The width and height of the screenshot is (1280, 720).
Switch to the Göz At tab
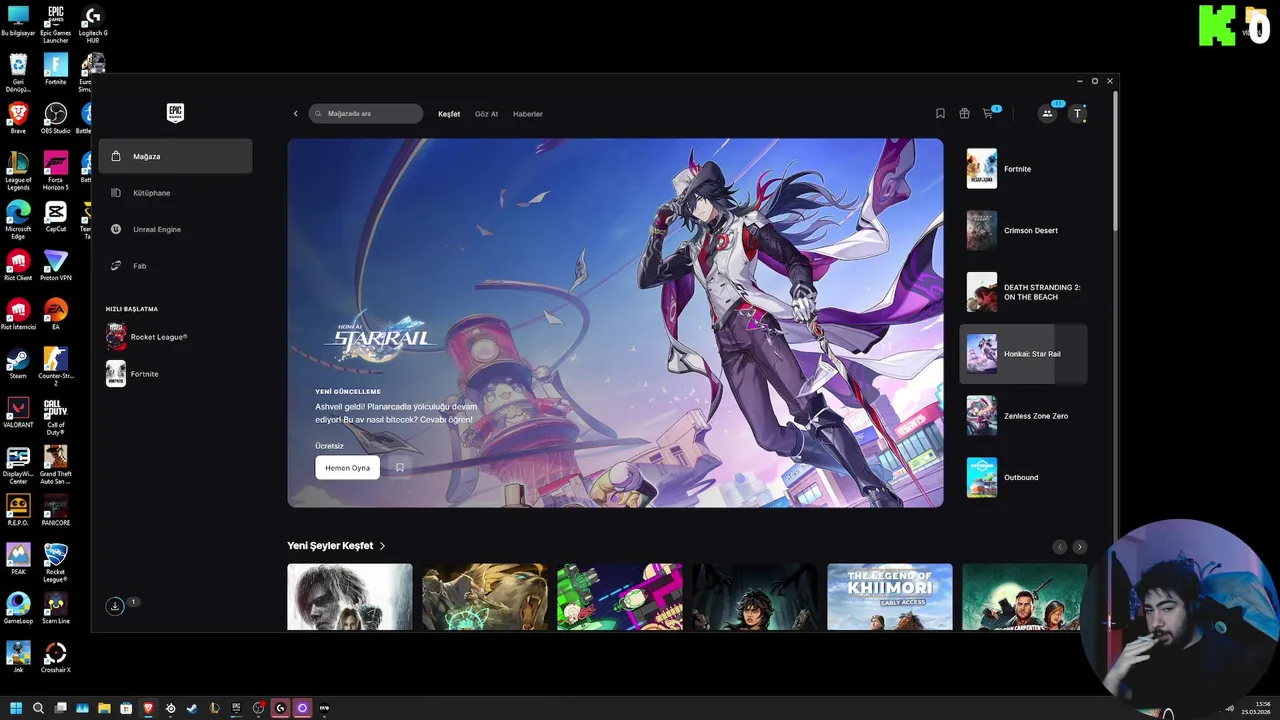pos(486,114)
